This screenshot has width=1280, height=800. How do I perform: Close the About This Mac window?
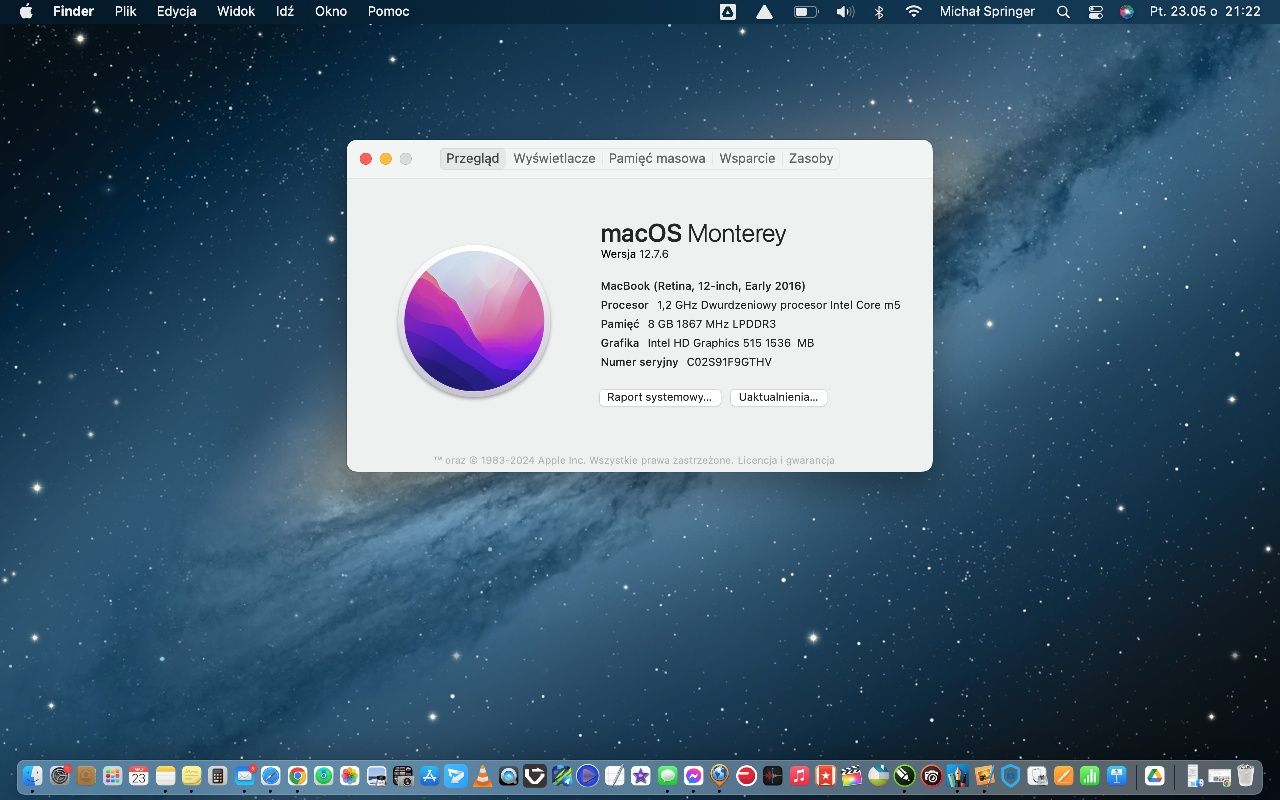pyautogui.click(x=366, y=159)
